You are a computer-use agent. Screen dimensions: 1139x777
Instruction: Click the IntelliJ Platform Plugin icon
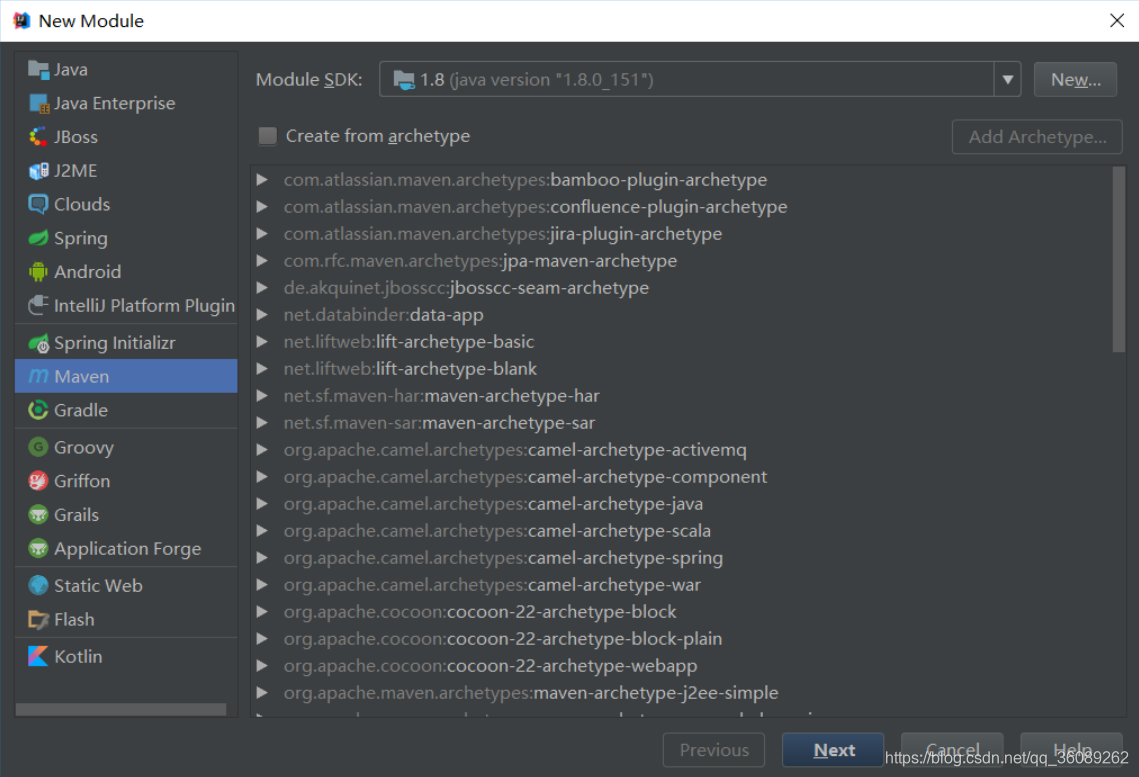click(x=38, y=306)
